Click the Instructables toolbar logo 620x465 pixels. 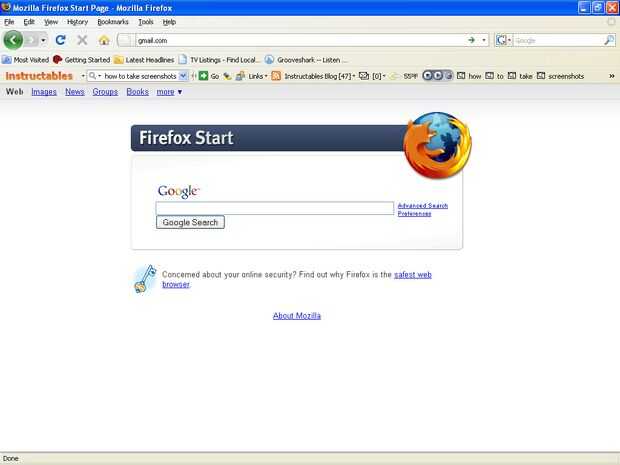coord(39,76)
